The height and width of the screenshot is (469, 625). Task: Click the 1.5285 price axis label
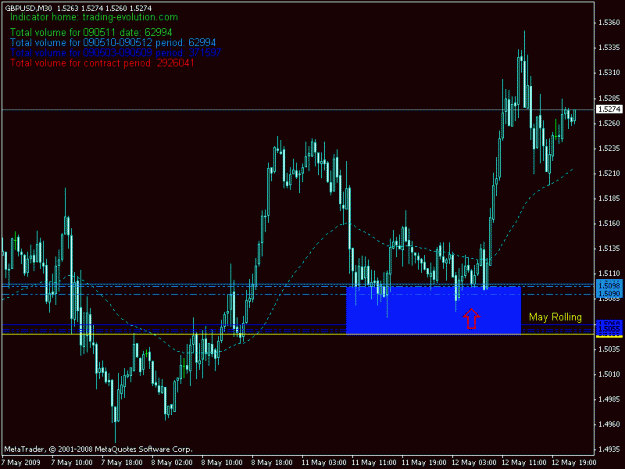[x=609, y=98]
